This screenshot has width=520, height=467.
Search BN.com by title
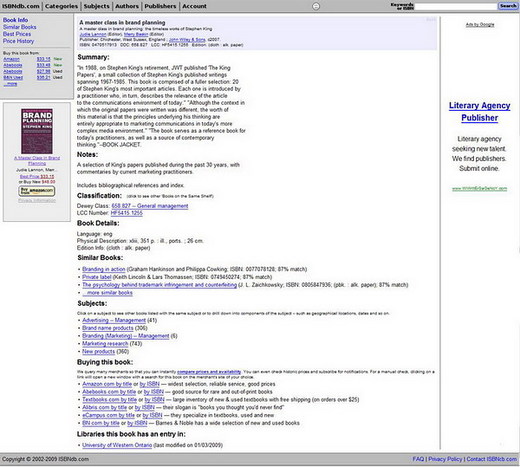[101, 423]
